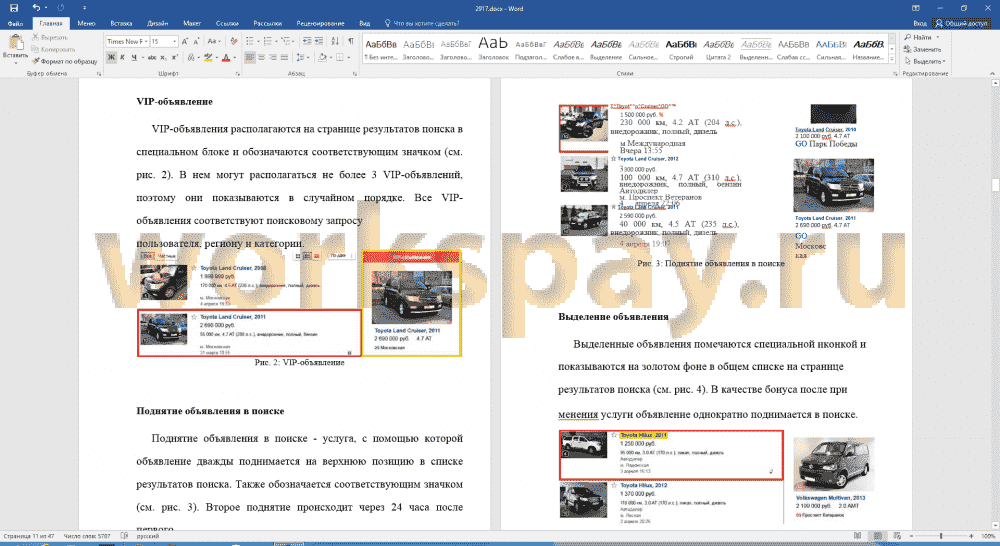Toggle italic (К) formatting

click(122, 57)
